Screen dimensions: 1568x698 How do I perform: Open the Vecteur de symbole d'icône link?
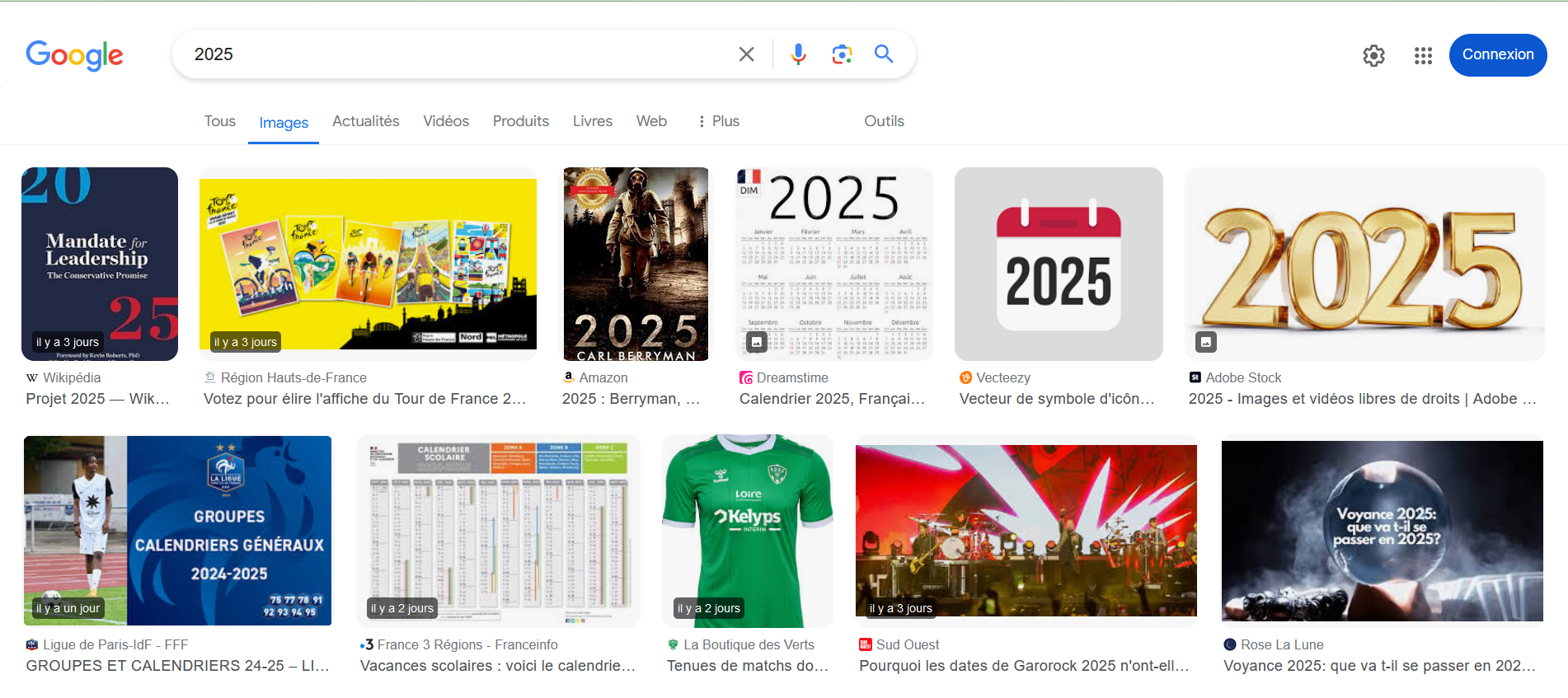[1057, 399]
